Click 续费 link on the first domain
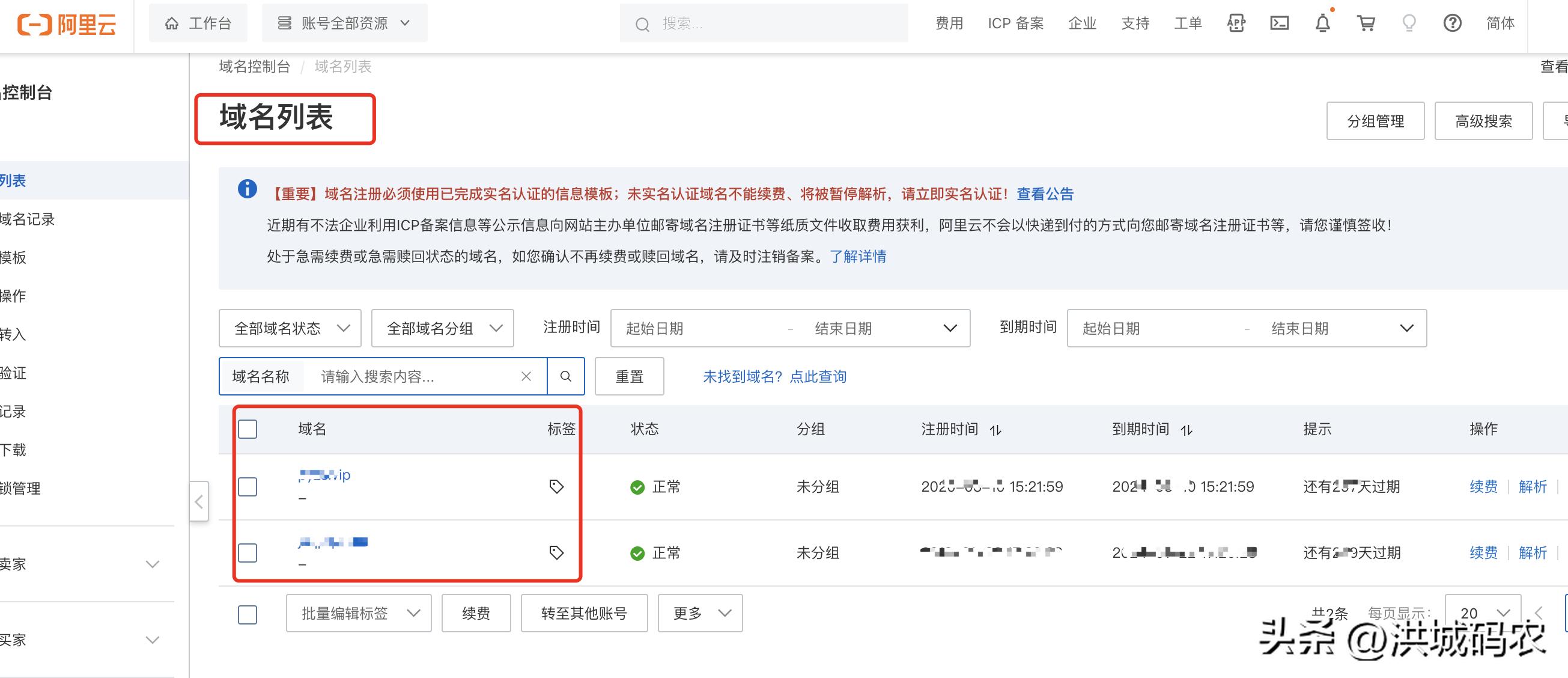The height and width of the screenshot is (678, 1568). coord(1483,487)
